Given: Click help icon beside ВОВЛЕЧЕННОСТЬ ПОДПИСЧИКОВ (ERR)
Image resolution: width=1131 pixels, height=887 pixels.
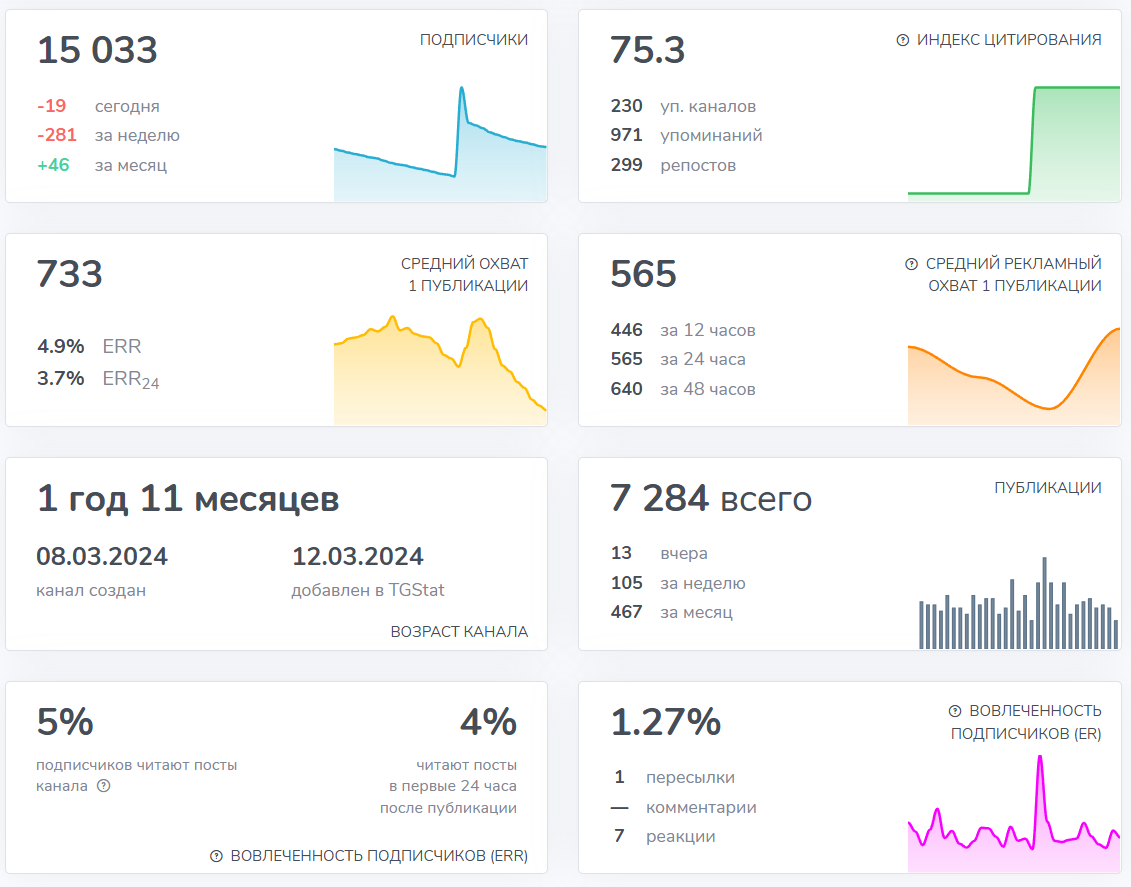Looking at the screenshot, I should 216,856.
